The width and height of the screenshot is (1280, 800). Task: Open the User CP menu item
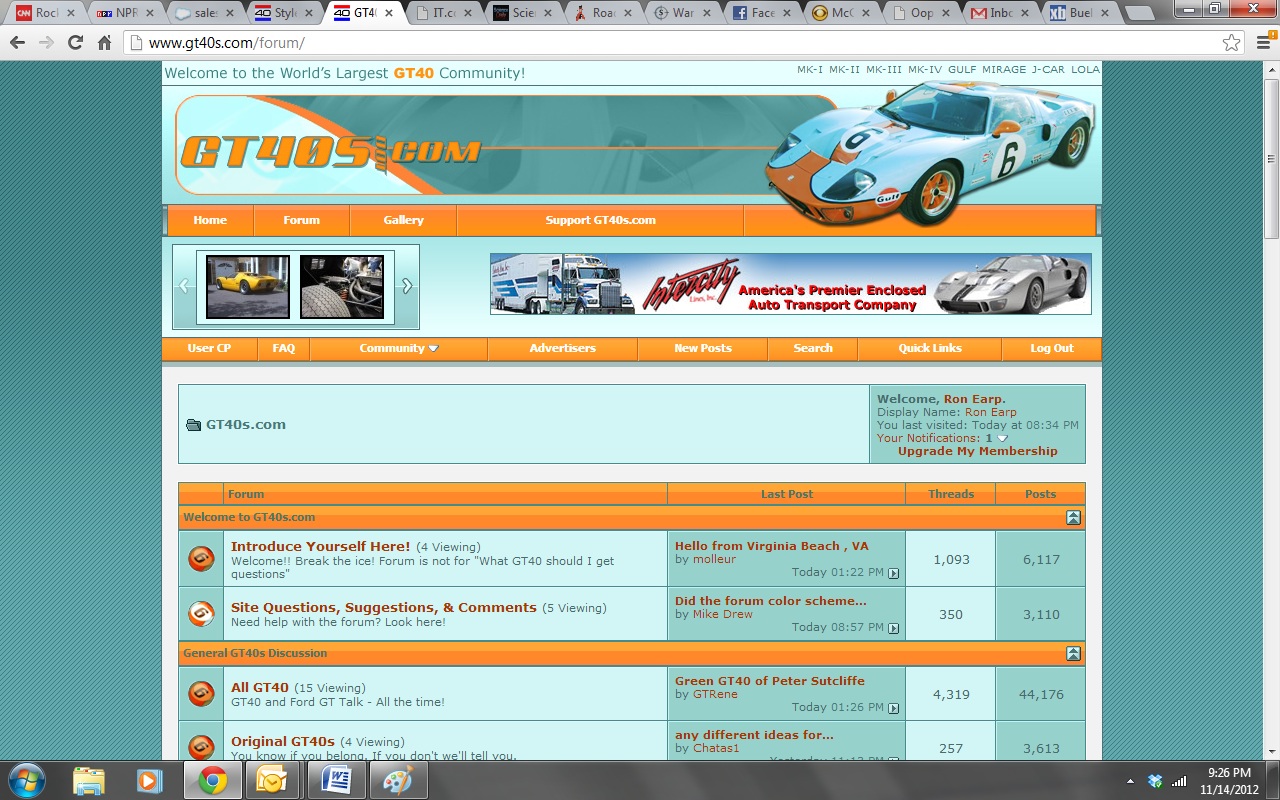(209, 348)
